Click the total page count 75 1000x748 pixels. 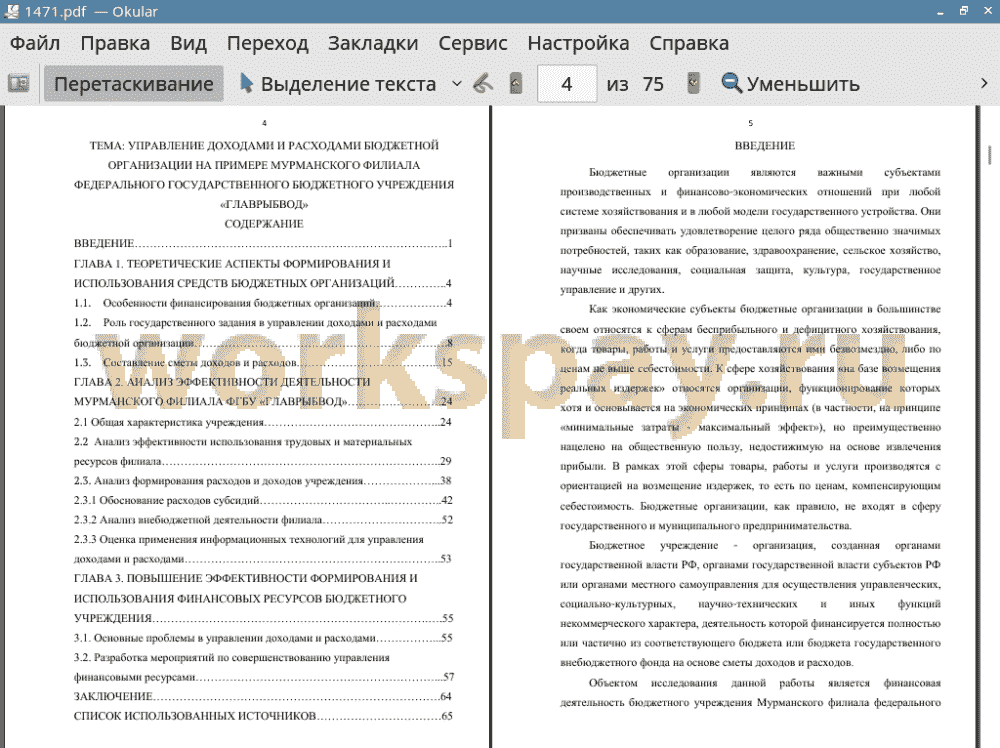653,84
